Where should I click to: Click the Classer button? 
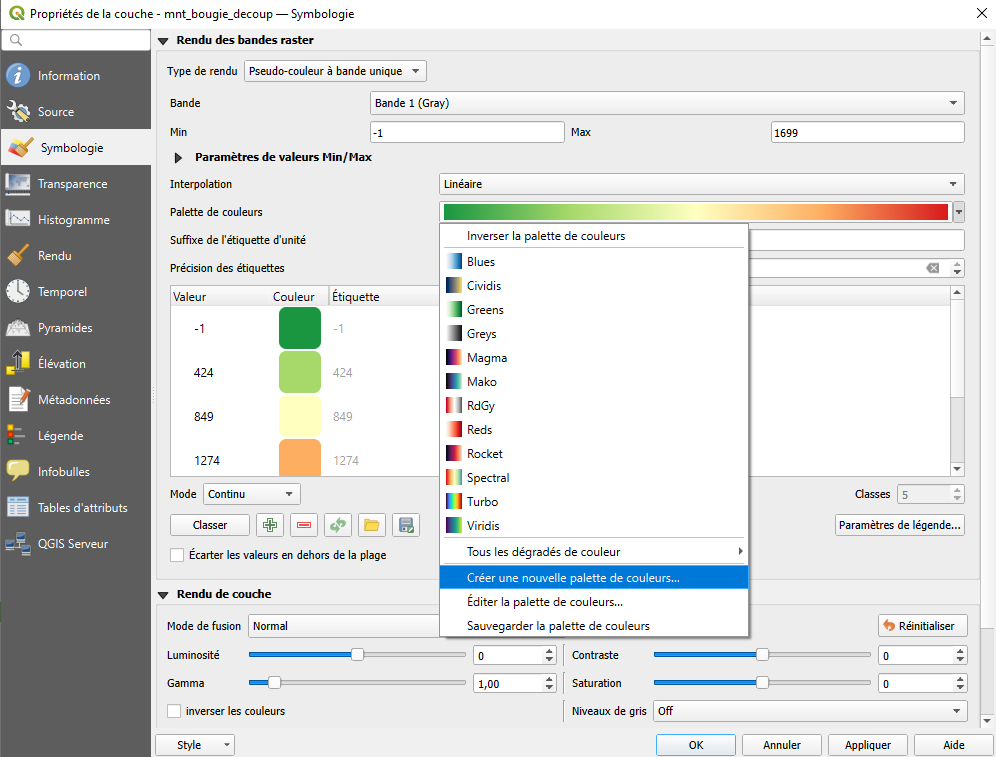[210, 525]
